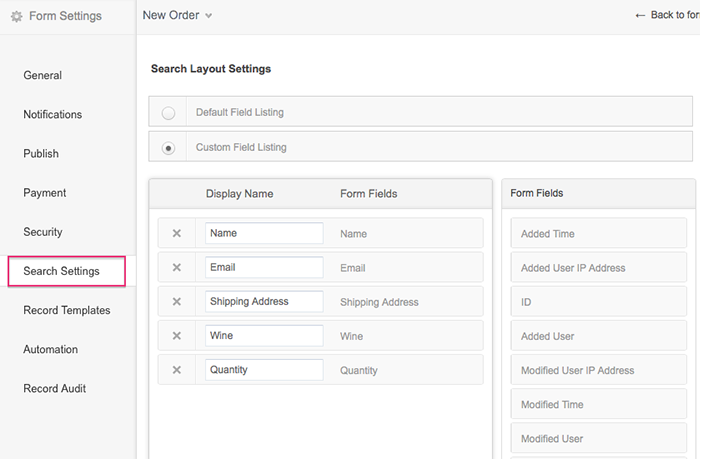The width and height of the screenshot is (708, 459).
Task: Edit the Shipping Address display name field
Action: coord(264,302)
